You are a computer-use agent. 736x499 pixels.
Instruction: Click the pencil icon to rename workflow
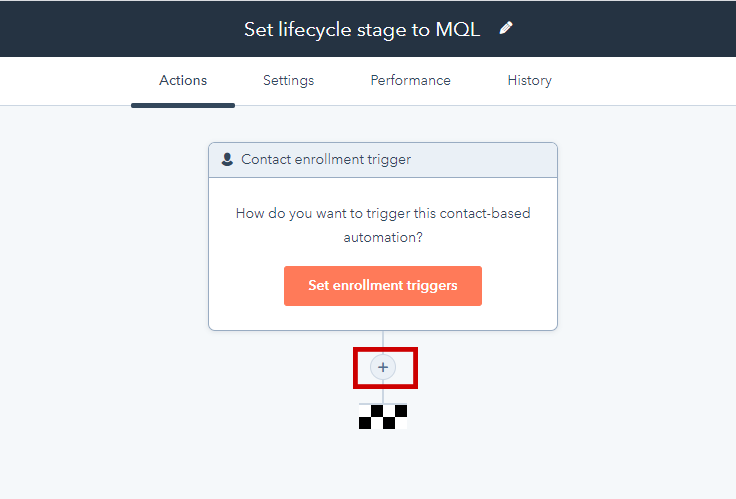point(506,29)
